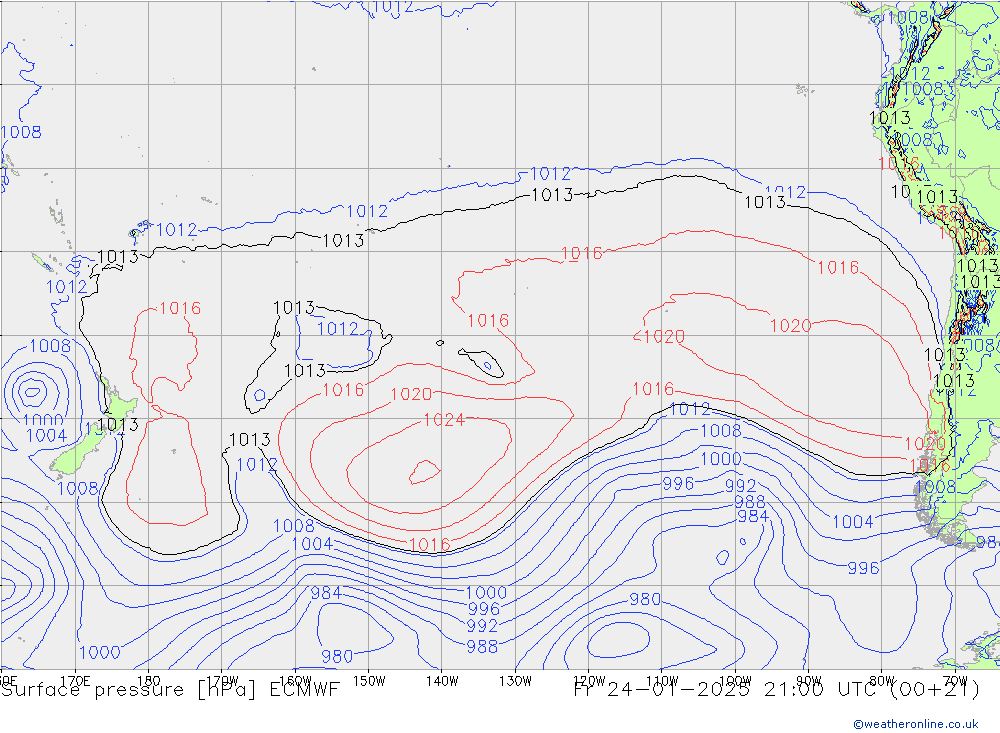Click the 996 isobar label near 110W
This screenshot has width=1000, height=733.
[678, 483]
